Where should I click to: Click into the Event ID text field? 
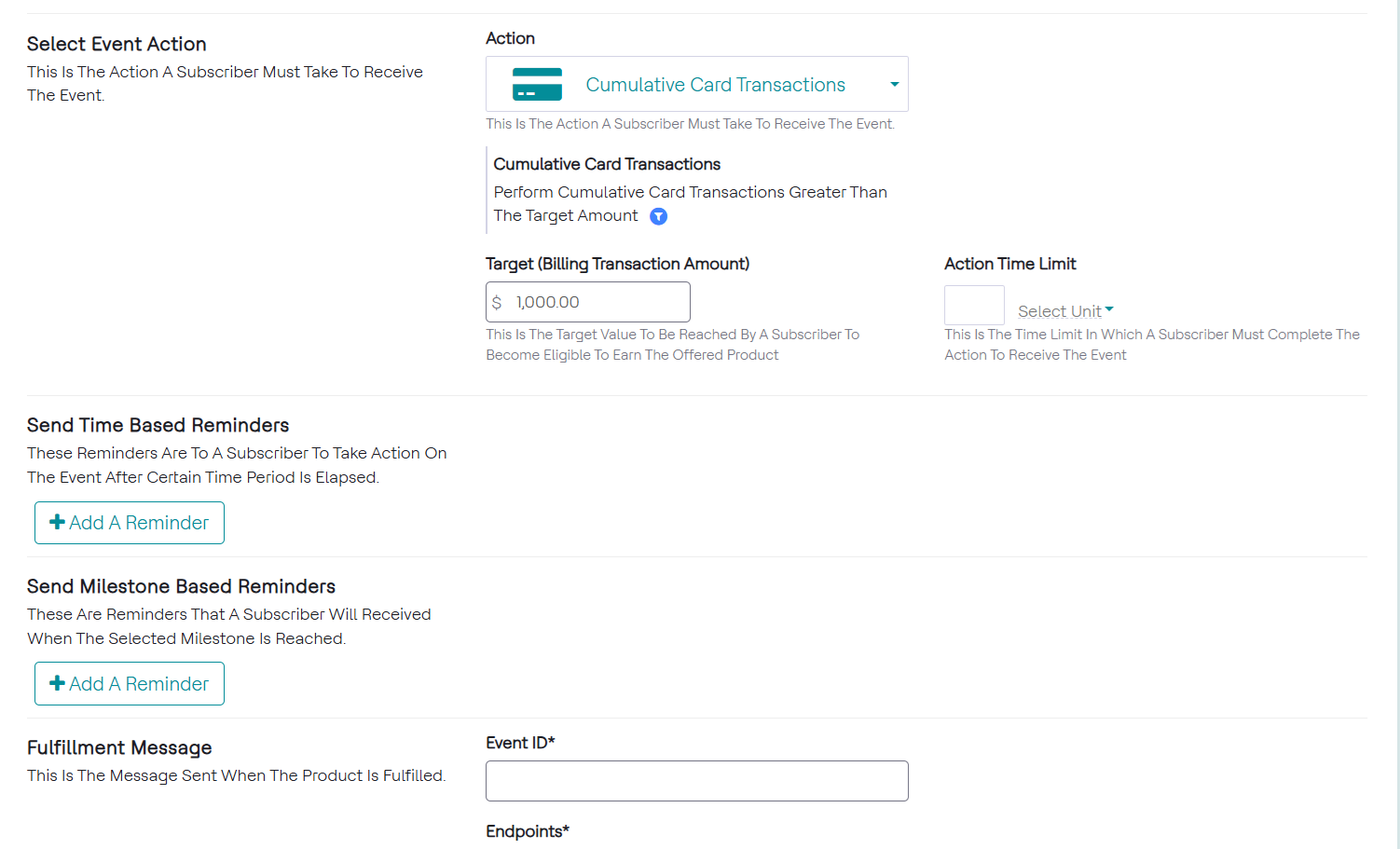coord(696,781)
